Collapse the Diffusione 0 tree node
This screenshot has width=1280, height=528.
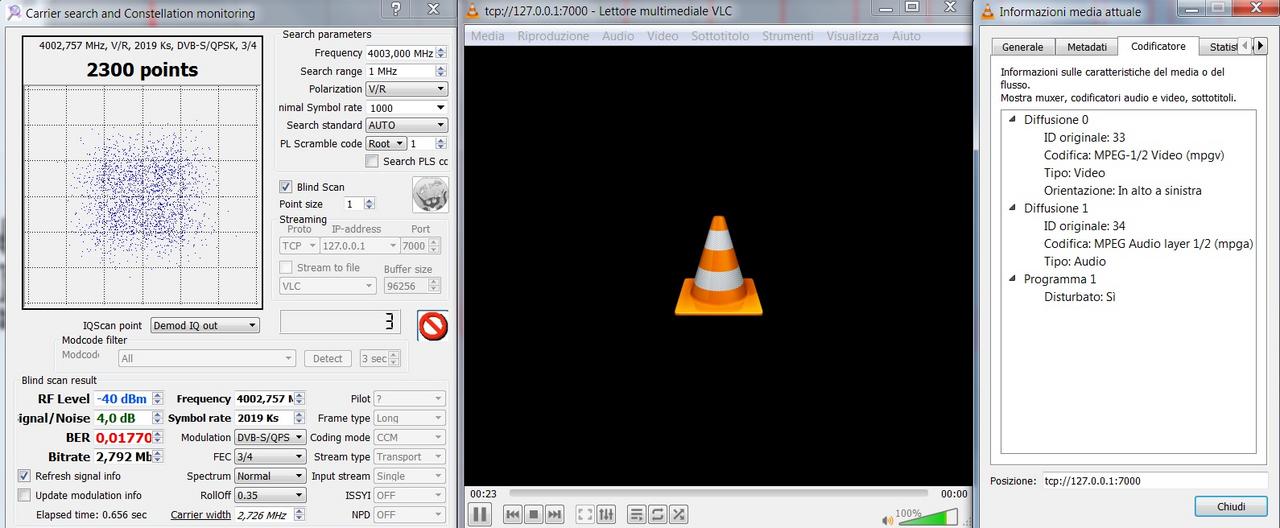1011,120
